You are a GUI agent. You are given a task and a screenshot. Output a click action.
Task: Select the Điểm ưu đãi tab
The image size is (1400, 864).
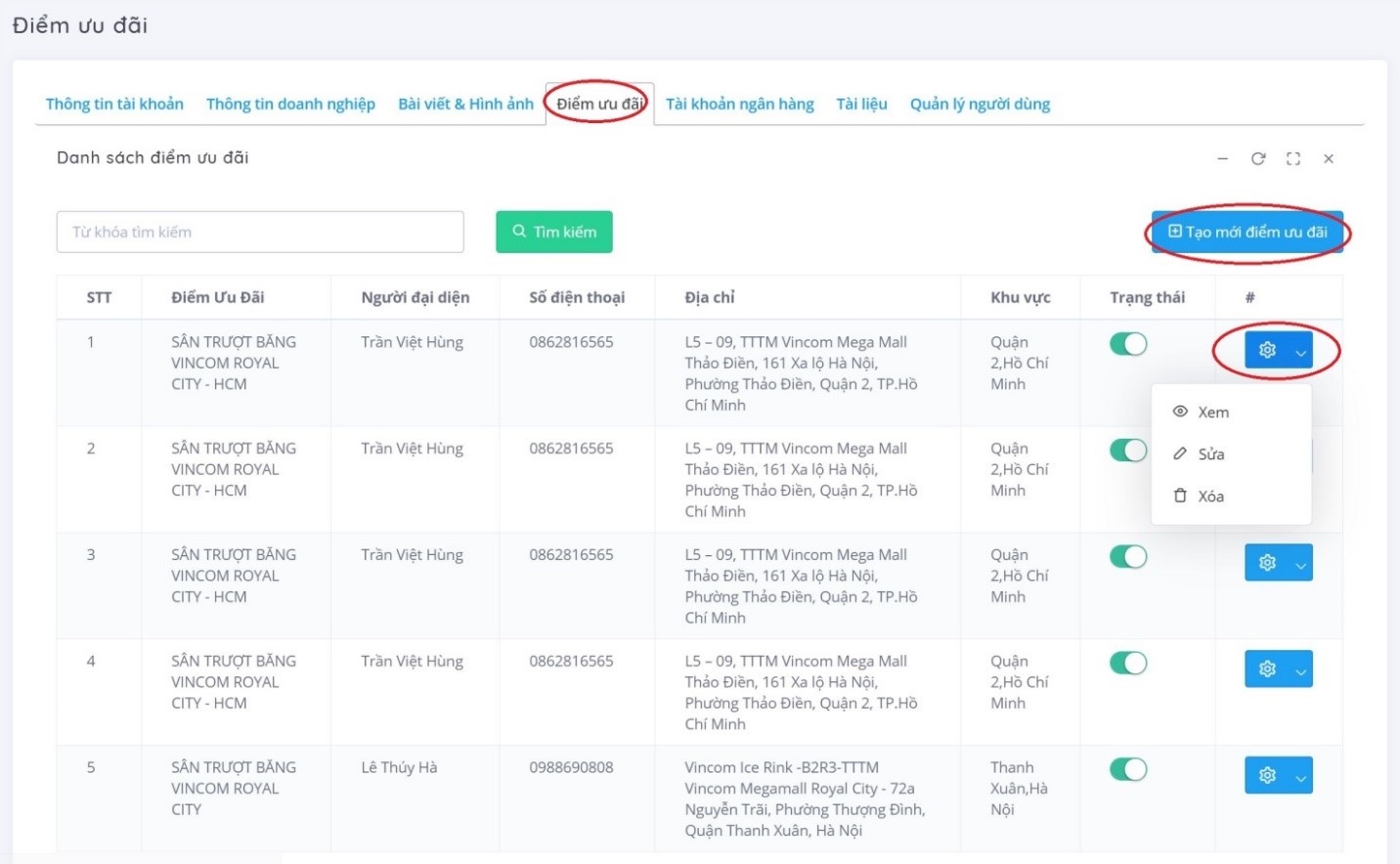[x=599, y=104]
